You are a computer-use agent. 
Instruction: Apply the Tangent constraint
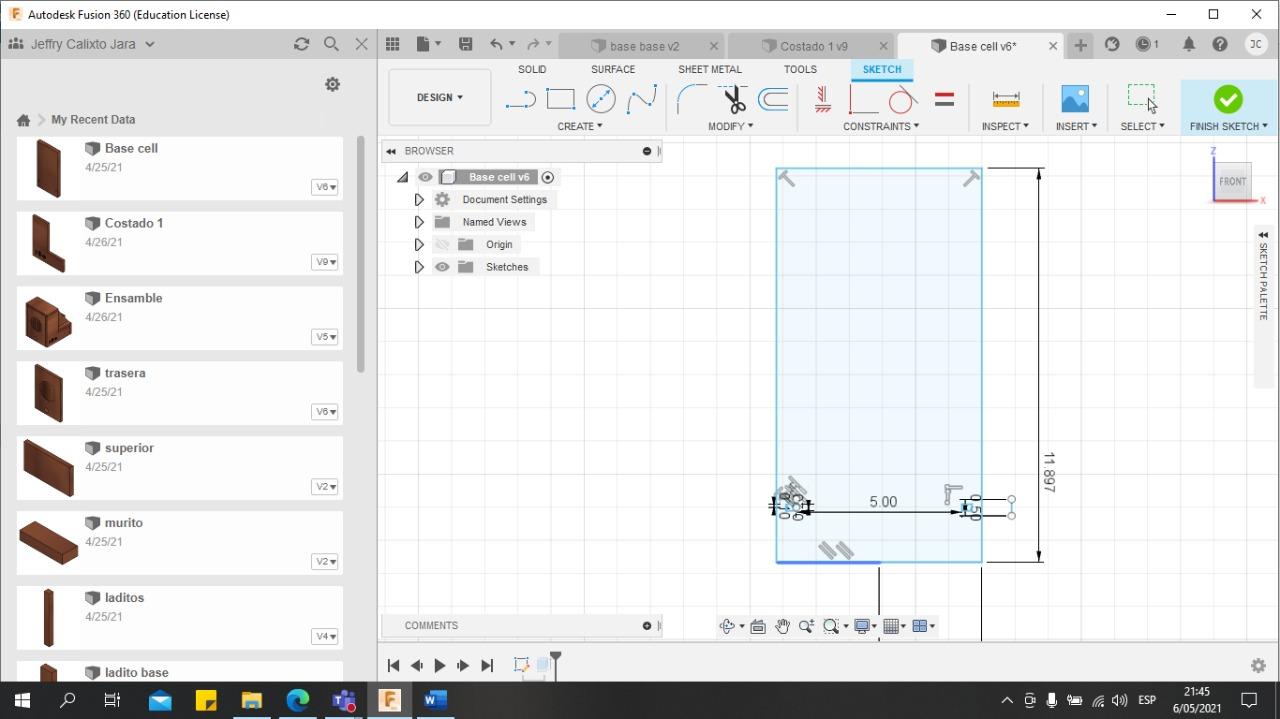click(902, 99)
